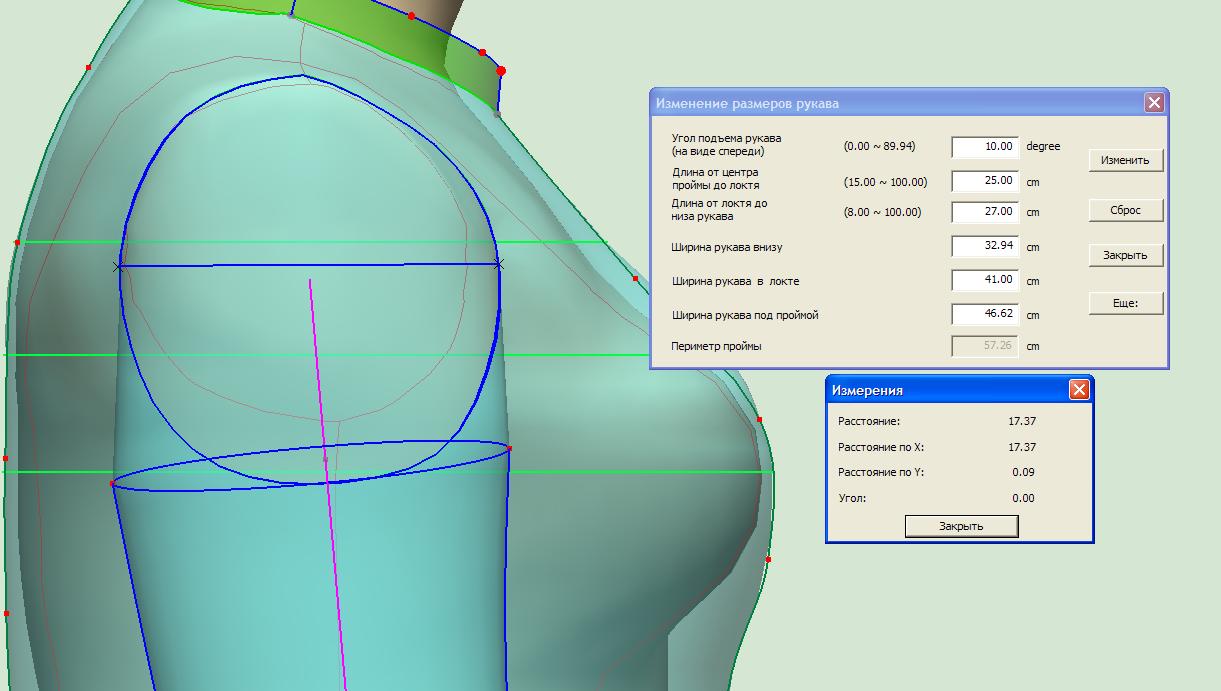
Task: Click the elbow-to-hem length field showing 27.00
Action: click(984, 212)
